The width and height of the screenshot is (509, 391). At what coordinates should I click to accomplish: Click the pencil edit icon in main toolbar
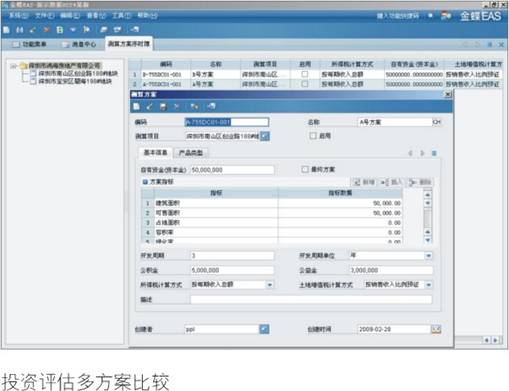33,30
